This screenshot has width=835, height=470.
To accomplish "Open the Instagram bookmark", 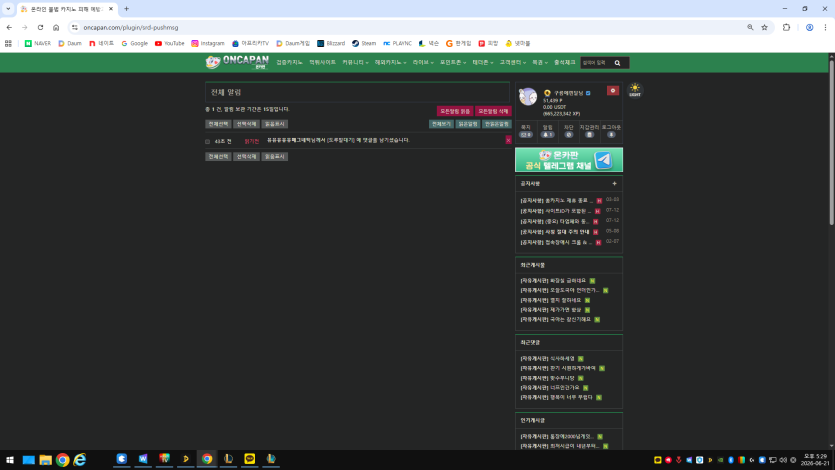I will (208, 43).
